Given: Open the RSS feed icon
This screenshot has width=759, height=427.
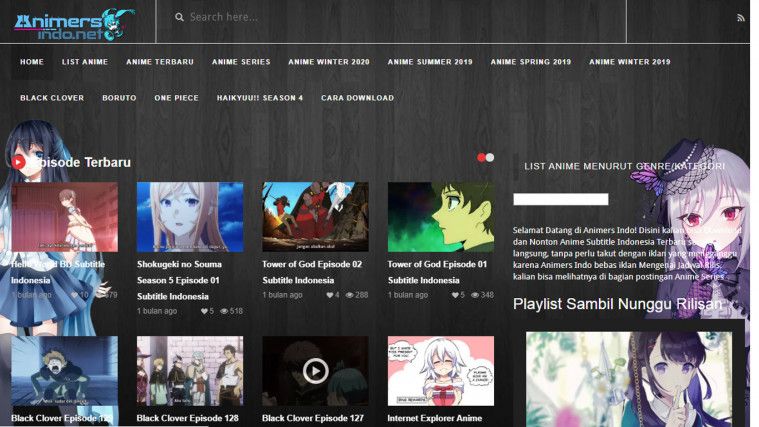Looking at the screenshot, I should [x=740, y=18].
